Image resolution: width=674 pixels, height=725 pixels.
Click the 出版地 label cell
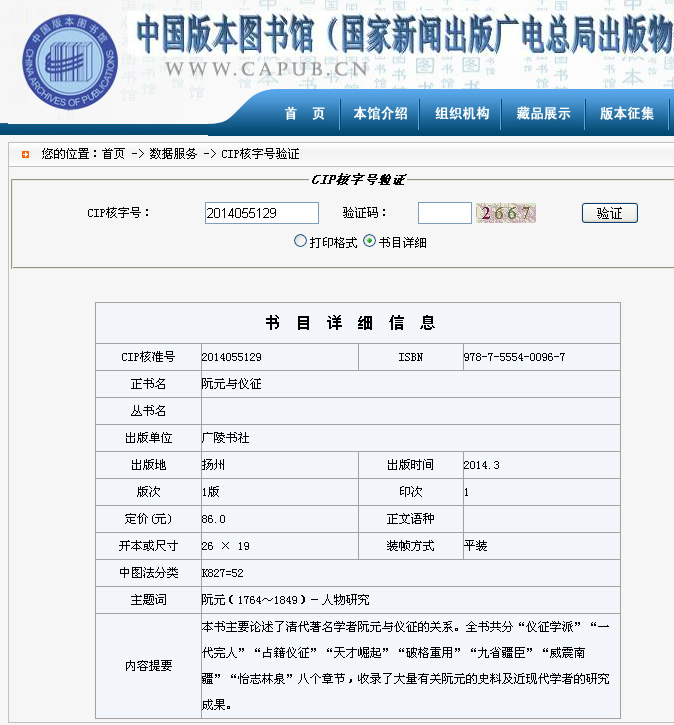pos(148,465)
